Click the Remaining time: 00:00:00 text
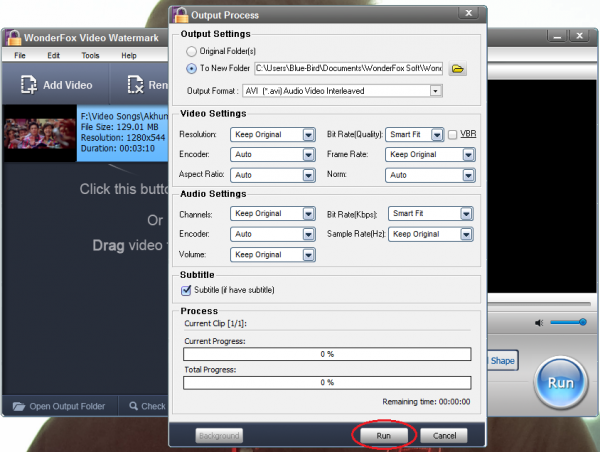The height and width of the screenshot is (452, 600). click(426, 401)
